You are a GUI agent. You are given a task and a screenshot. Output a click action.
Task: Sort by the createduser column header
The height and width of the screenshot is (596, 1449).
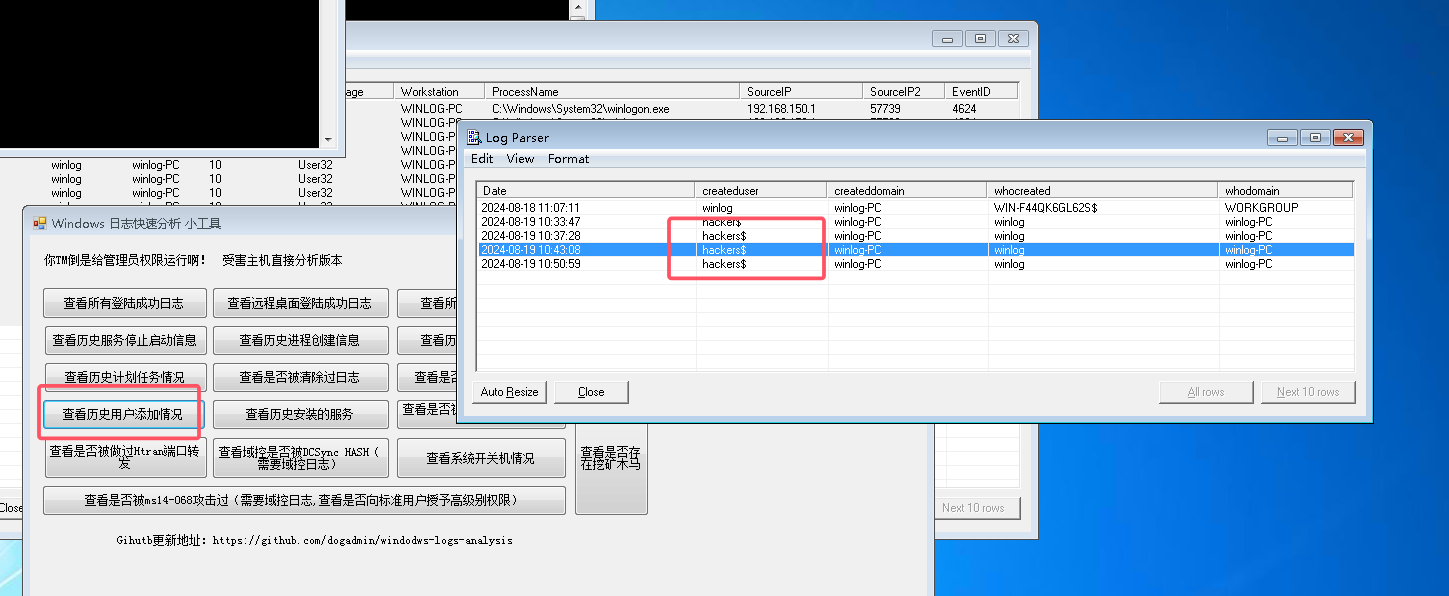[762, 190]
